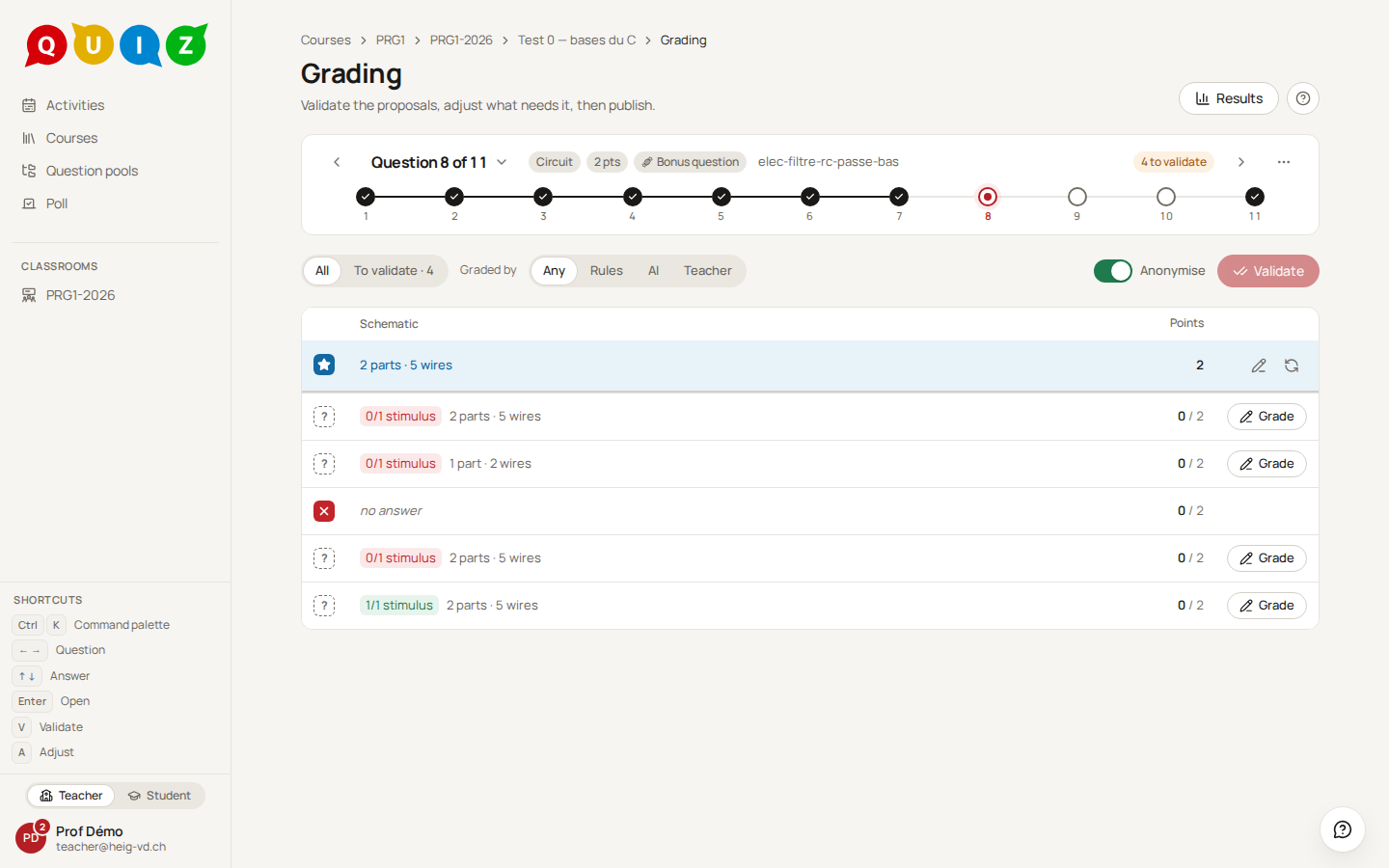Grade the 1 part · 2 wires answer
The width and height of the screenshot is (1389, 868).
tap(1266, 464)
